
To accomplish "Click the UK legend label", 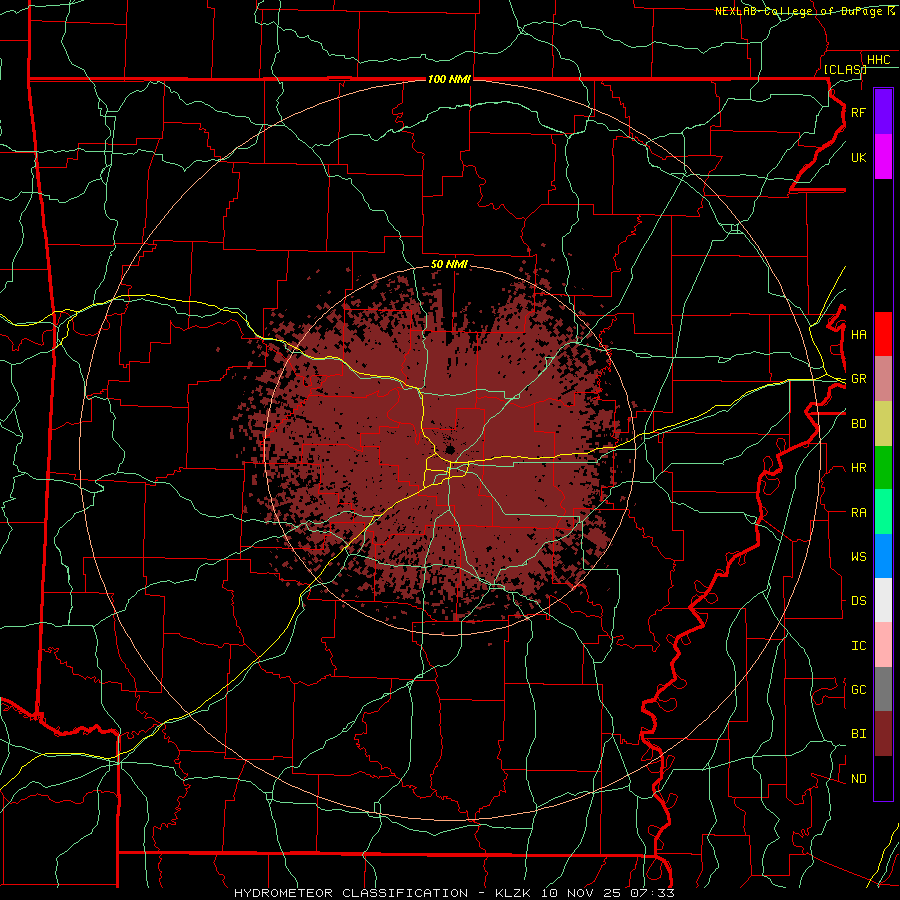I will point(858,157).
